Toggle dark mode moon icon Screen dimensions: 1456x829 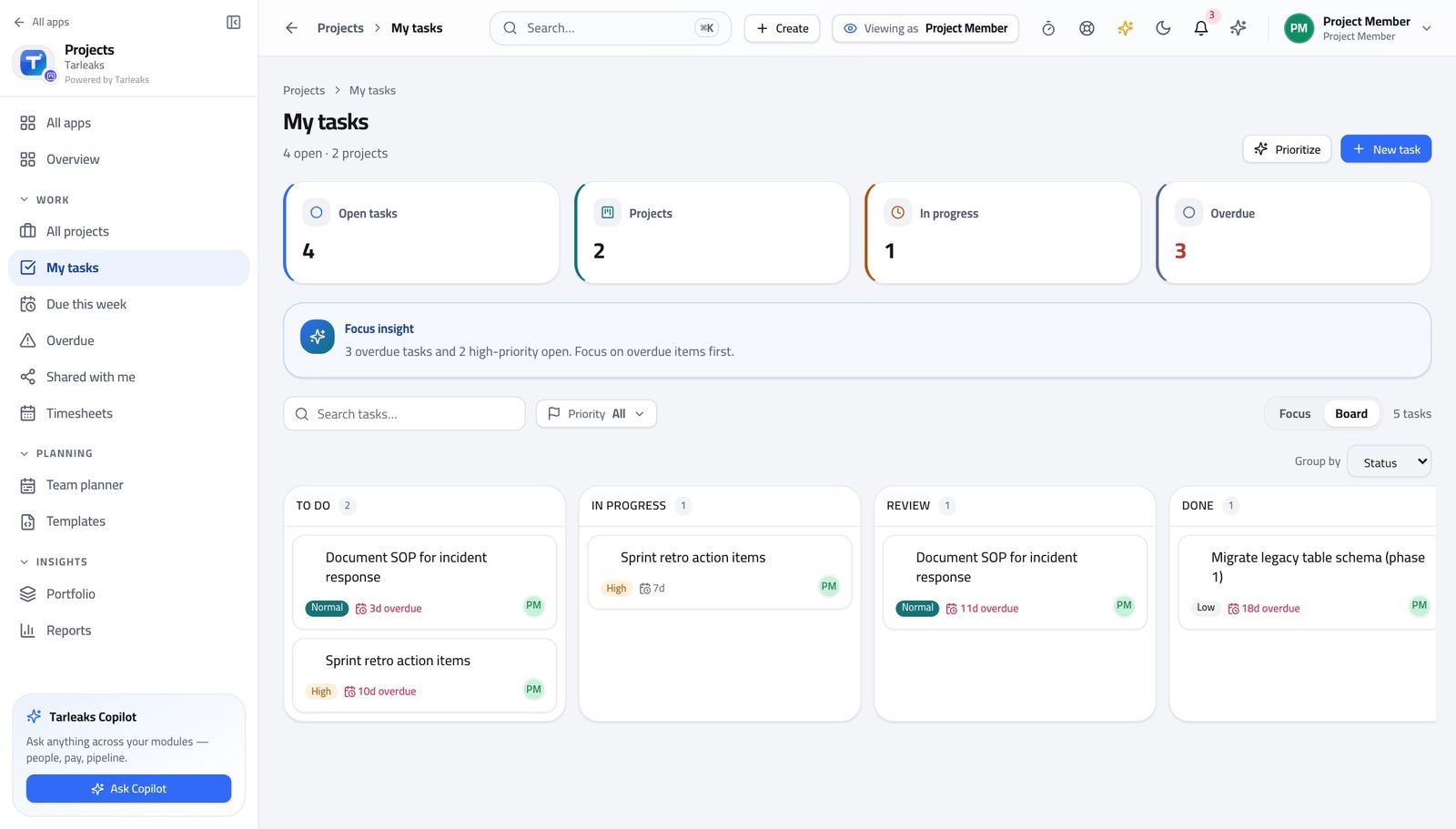click(x=1163, y=28)
